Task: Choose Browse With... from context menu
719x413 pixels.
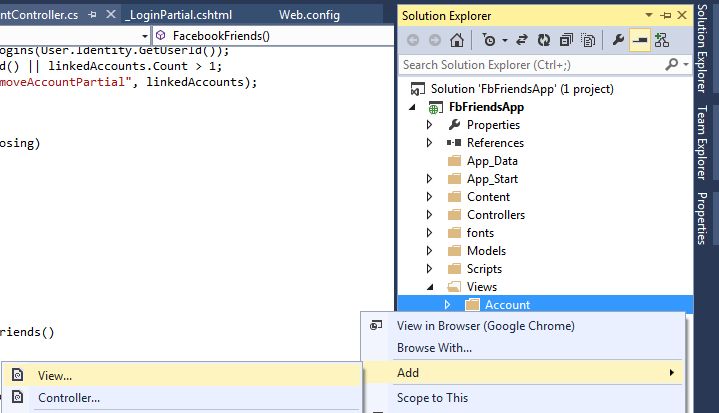Action: click(523, 348)
